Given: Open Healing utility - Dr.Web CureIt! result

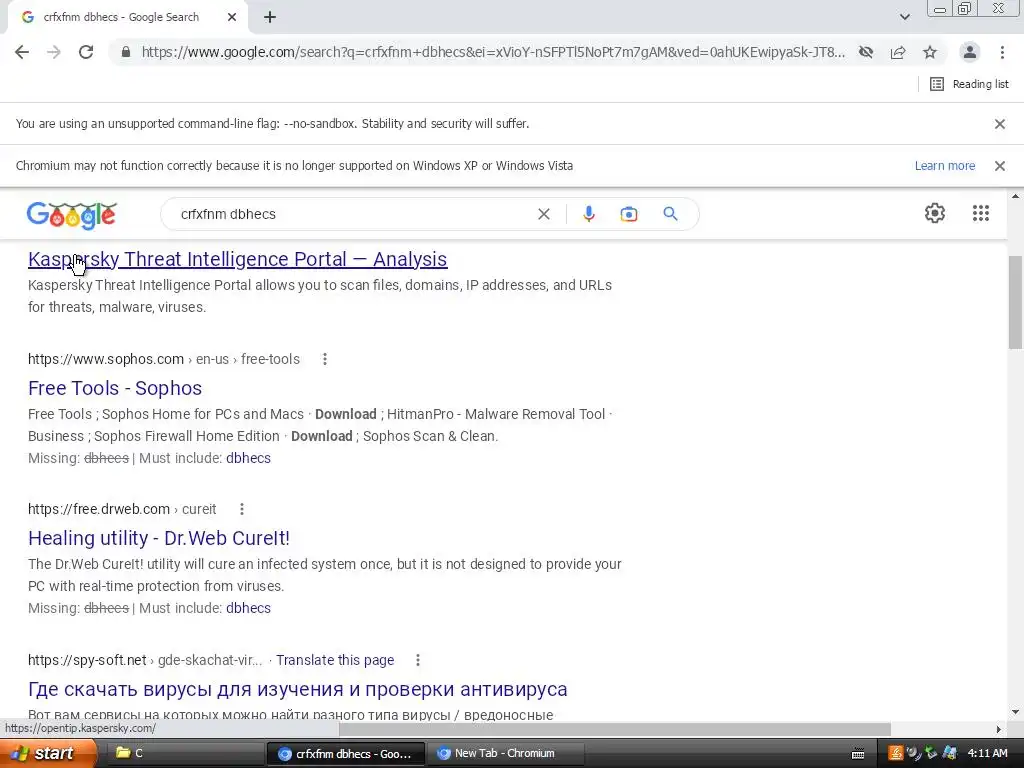Looking at the screenshot, I should click(159, 538).
